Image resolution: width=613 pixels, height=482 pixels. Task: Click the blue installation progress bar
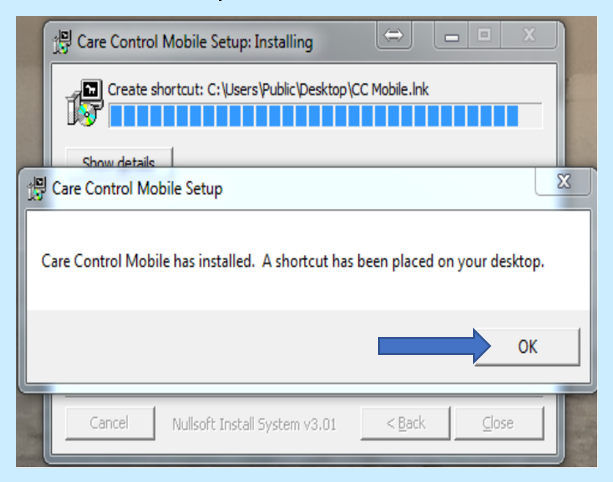tap(325, 116)
